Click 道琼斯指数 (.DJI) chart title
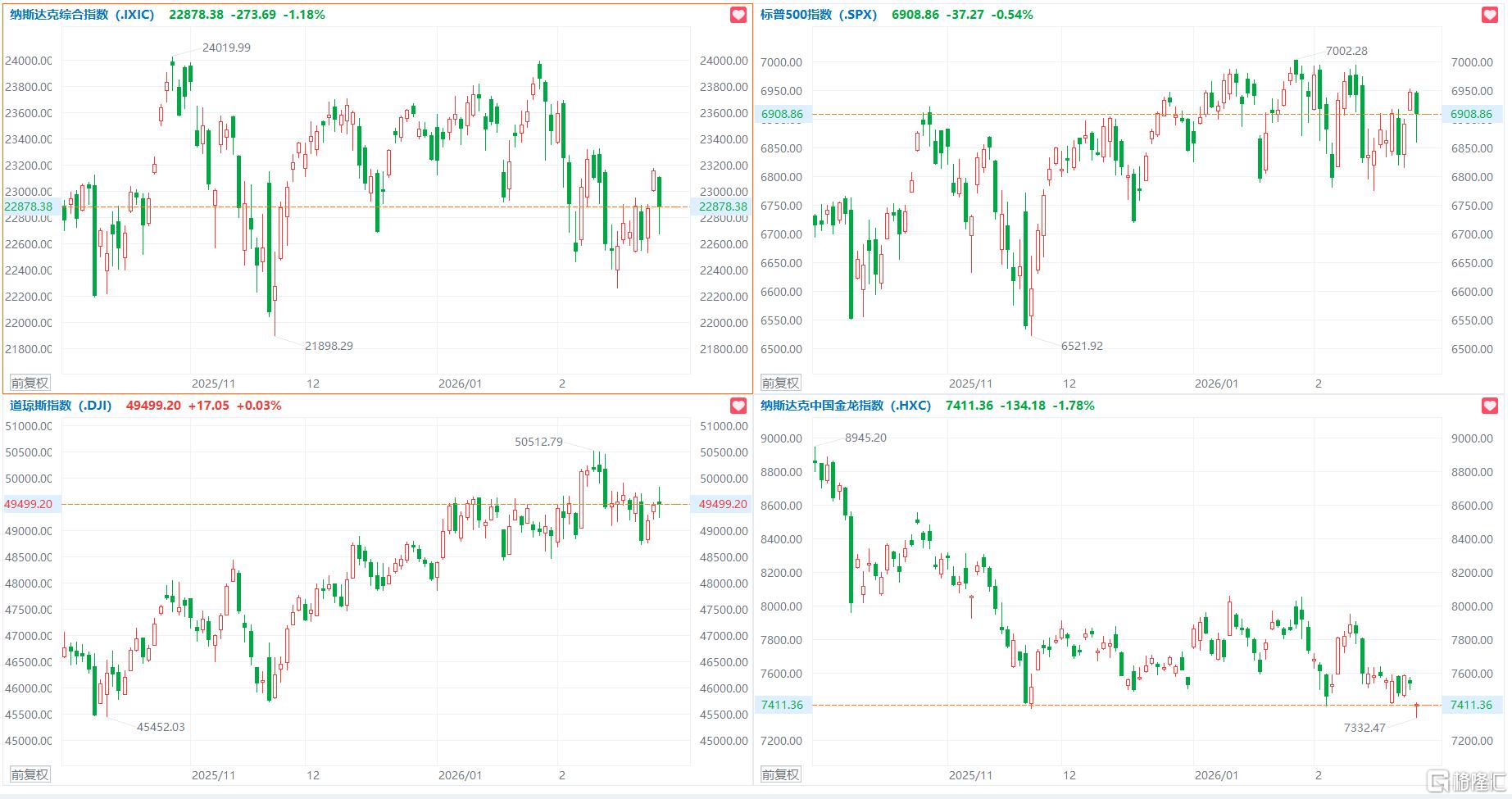Screen dimensions: 1512x799 point(61,406)
